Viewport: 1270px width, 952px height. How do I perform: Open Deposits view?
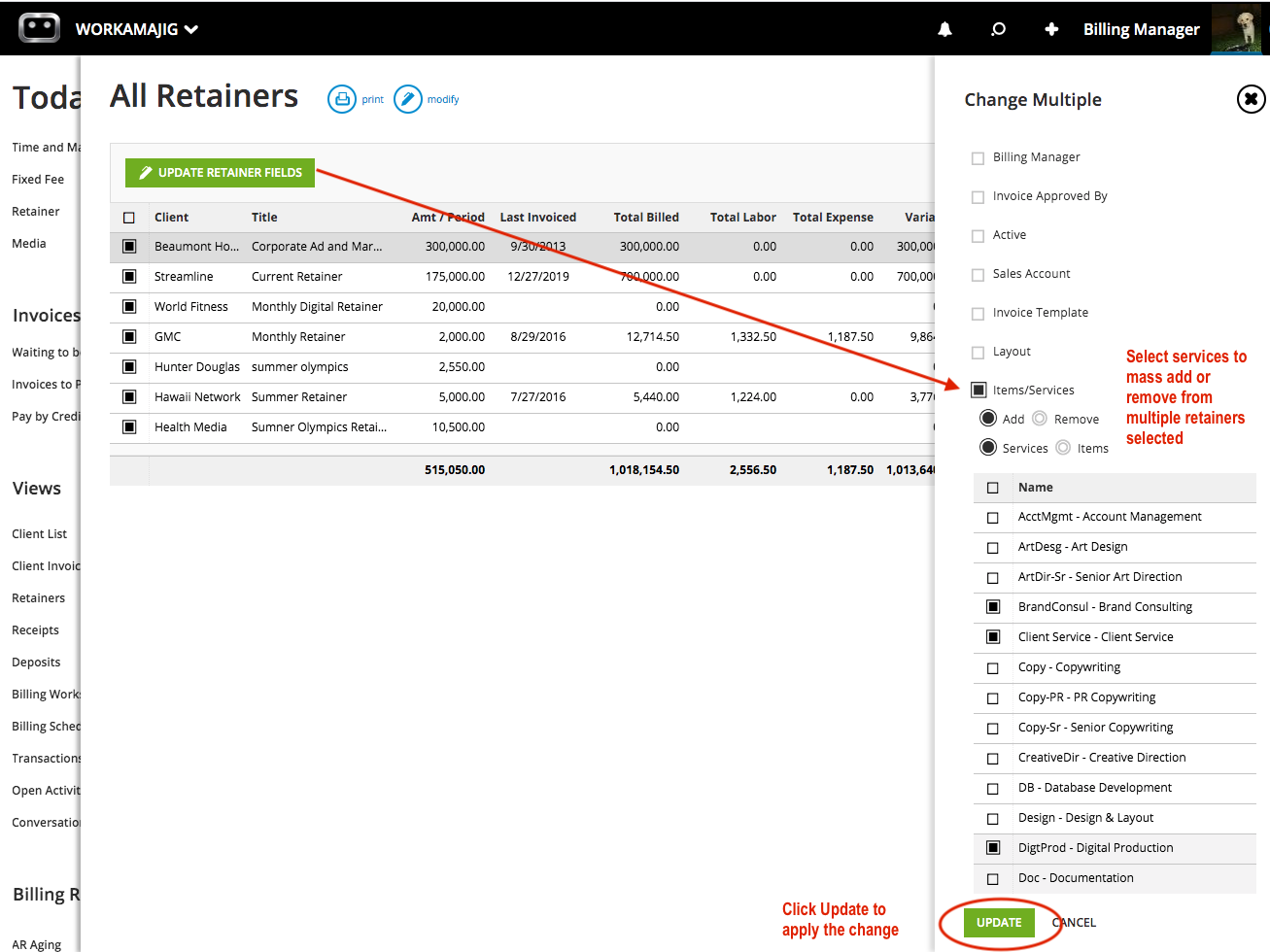[x=36, y=663]
